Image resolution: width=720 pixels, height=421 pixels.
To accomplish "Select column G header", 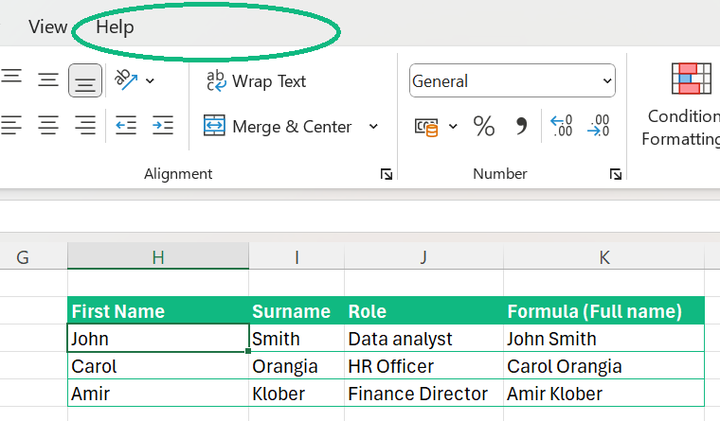I will tap(34, 257).
